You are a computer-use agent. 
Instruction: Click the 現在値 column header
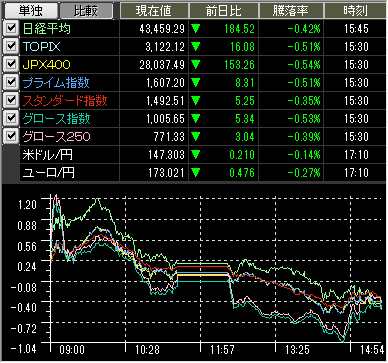[154, 11]
